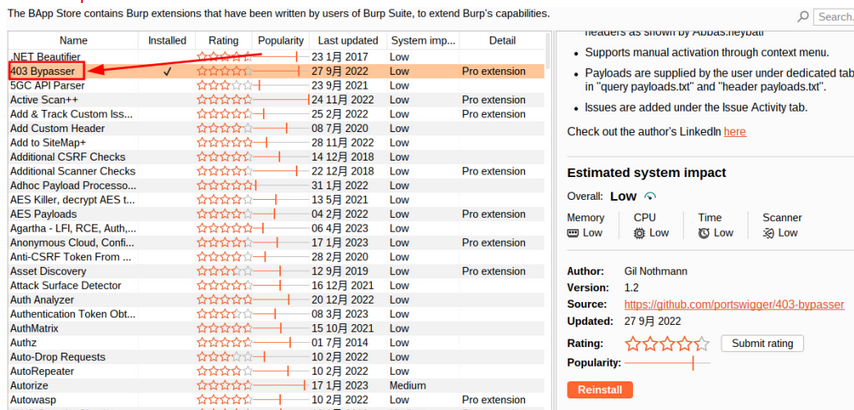The image size is (854, 410).
Task: Click the search magnifier icon
Action: (803, 17)
